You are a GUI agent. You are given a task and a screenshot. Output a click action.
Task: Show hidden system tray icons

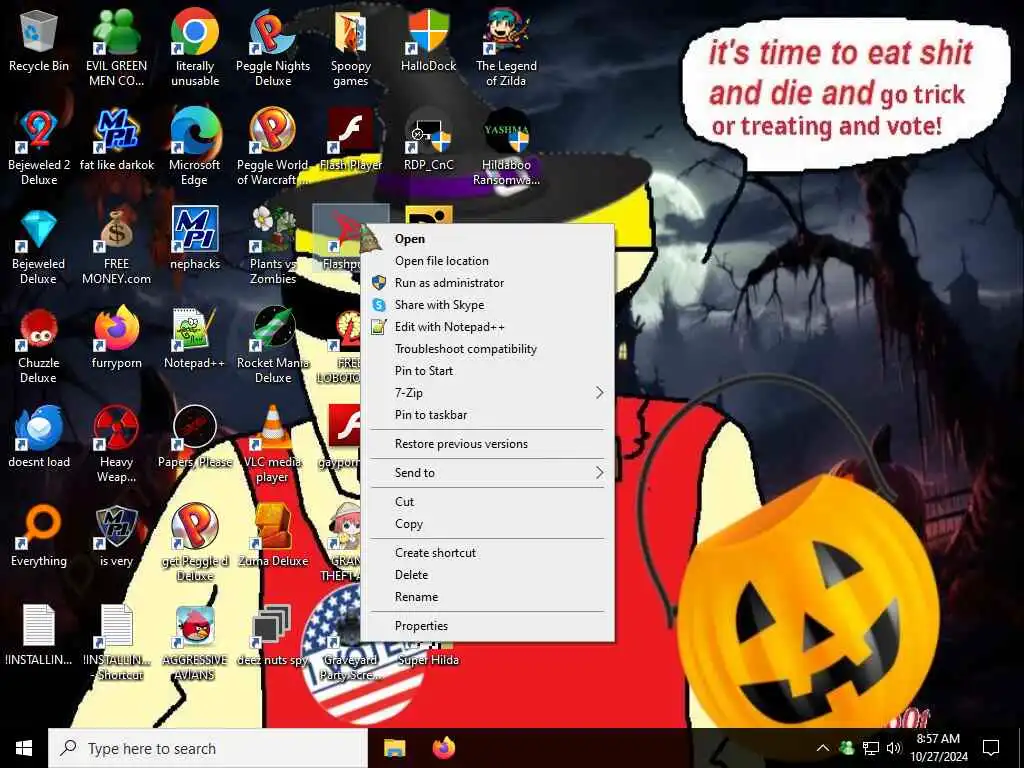tap(823, 748)
